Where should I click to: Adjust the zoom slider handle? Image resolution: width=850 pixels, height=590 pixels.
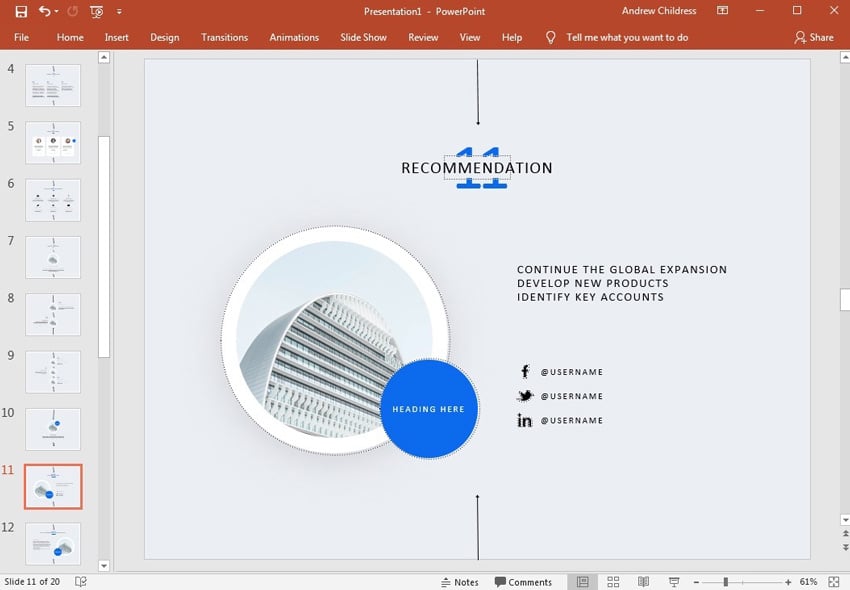(x=725, y=581)
